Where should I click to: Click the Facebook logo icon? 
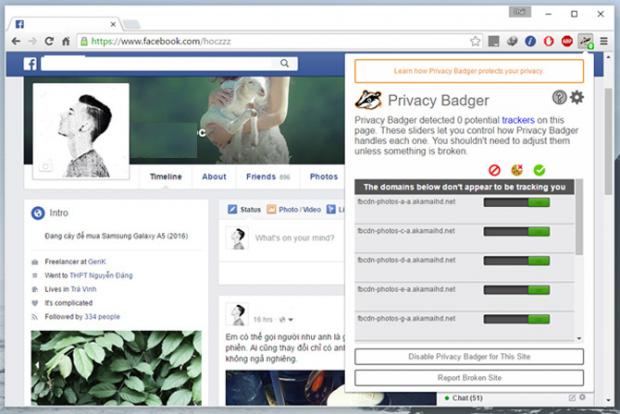click(31, 64)
